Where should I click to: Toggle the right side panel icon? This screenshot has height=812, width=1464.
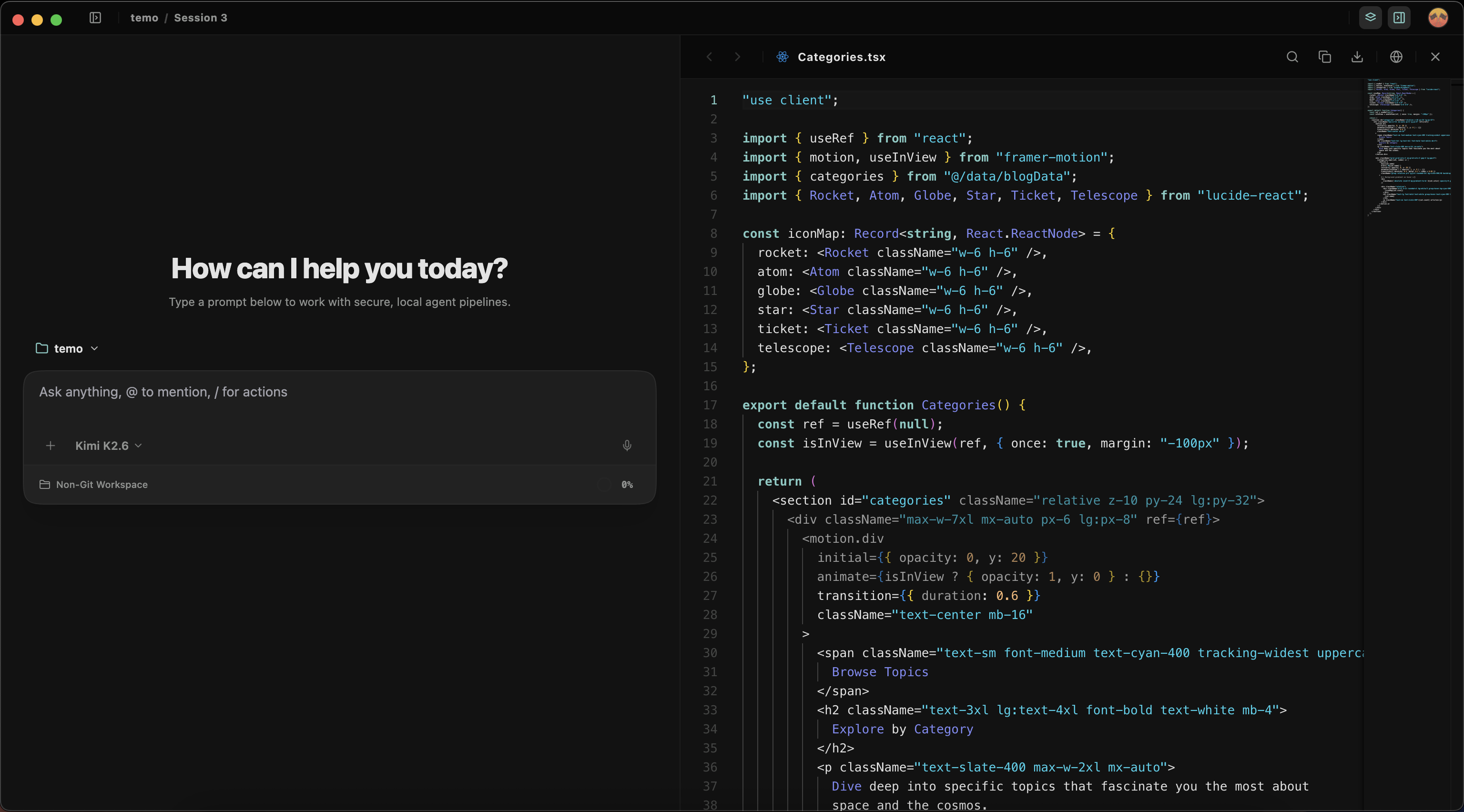pos(1399,18)
